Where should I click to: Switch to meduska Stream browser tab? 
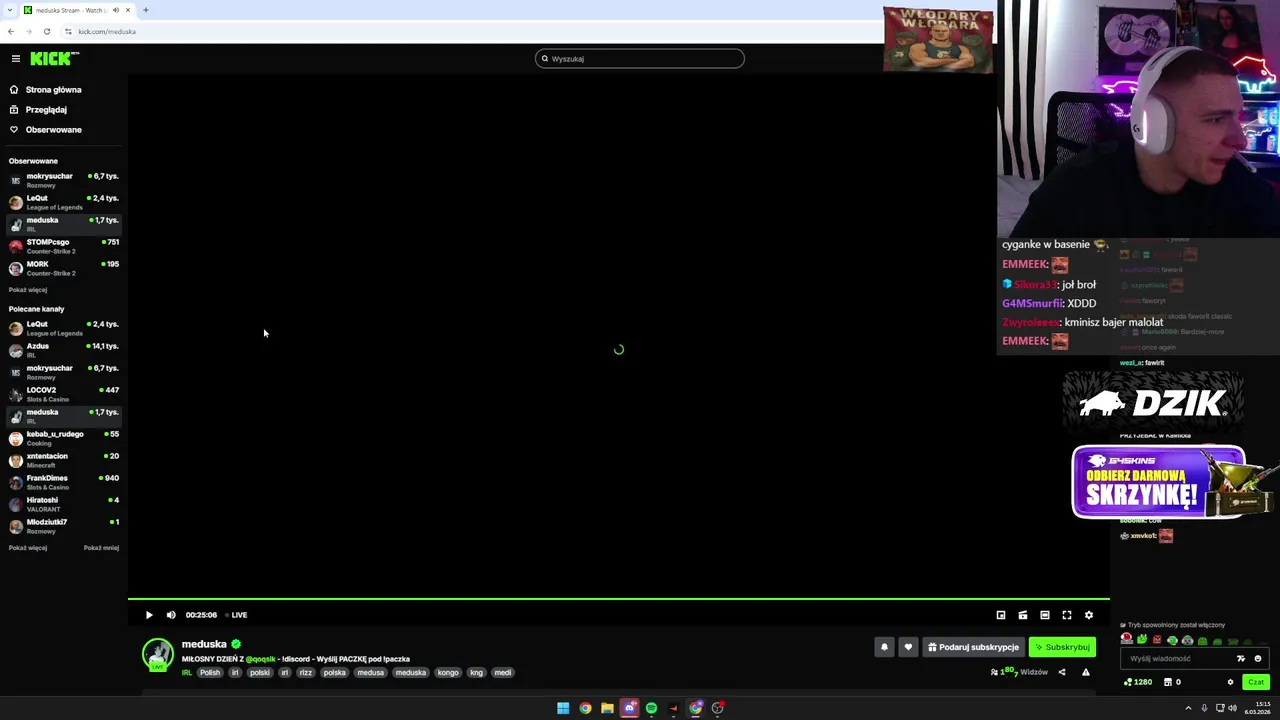point(77,10)
